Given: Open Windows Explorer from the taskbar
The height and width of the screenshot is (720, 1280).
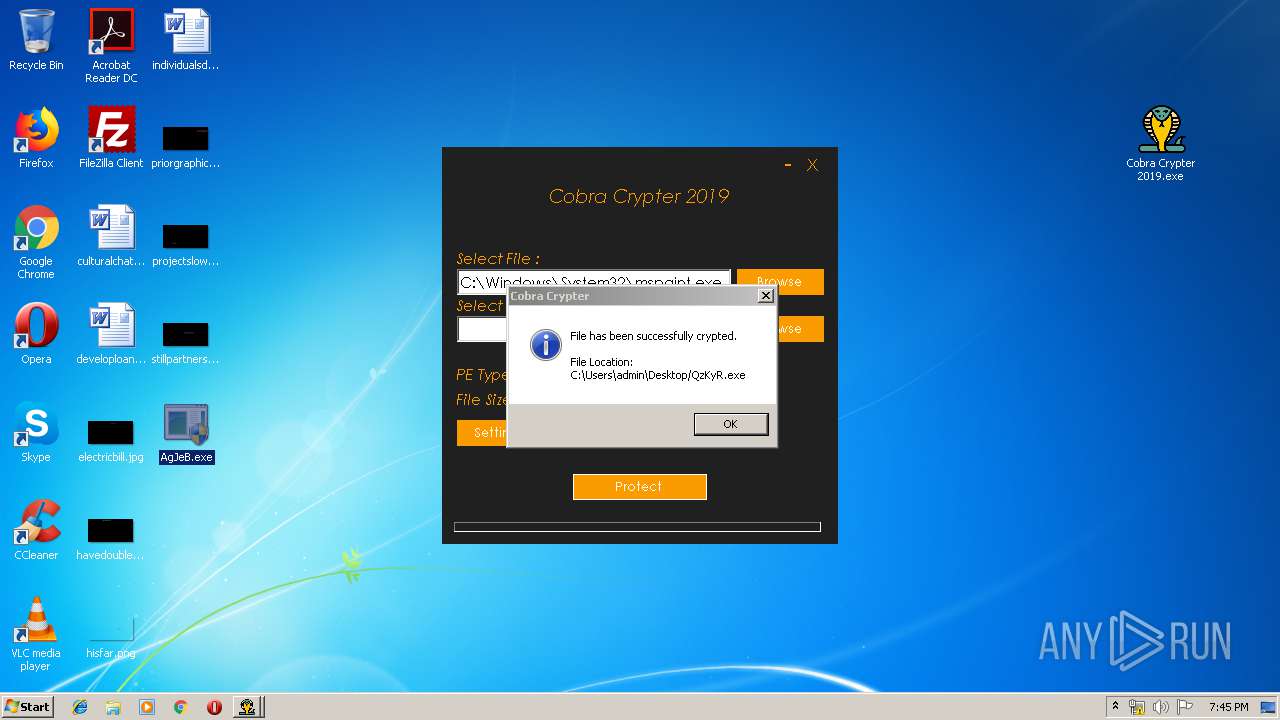Looking at the screenshot, I should [113, 707].
